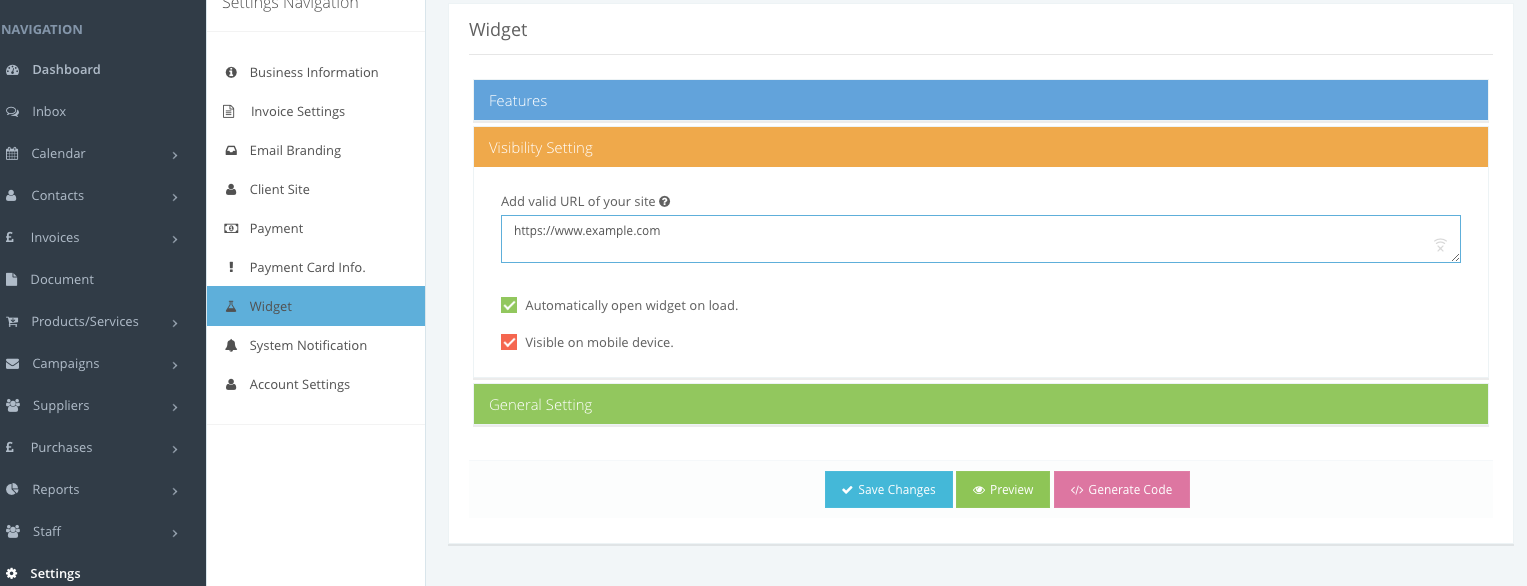Uncheck Visible on mobile device
The image size is (1527, 586).
click(509, 342)
